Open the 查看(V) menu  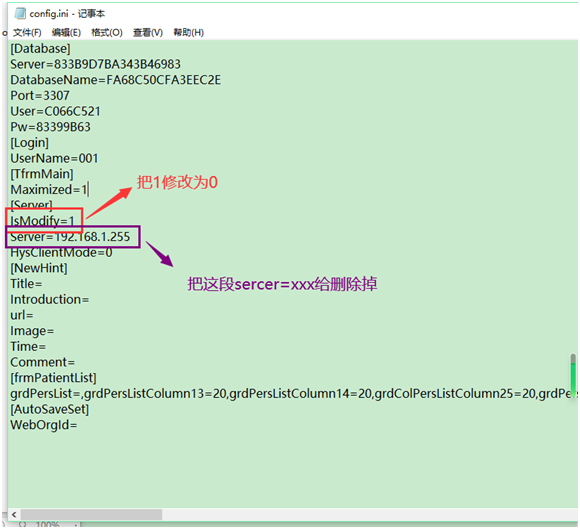148,33
